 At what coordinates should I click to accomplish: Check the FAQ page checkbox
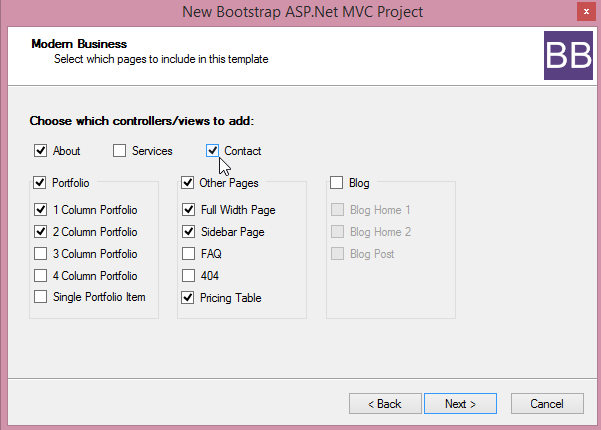pyautogui.click(x=188, y=253)
